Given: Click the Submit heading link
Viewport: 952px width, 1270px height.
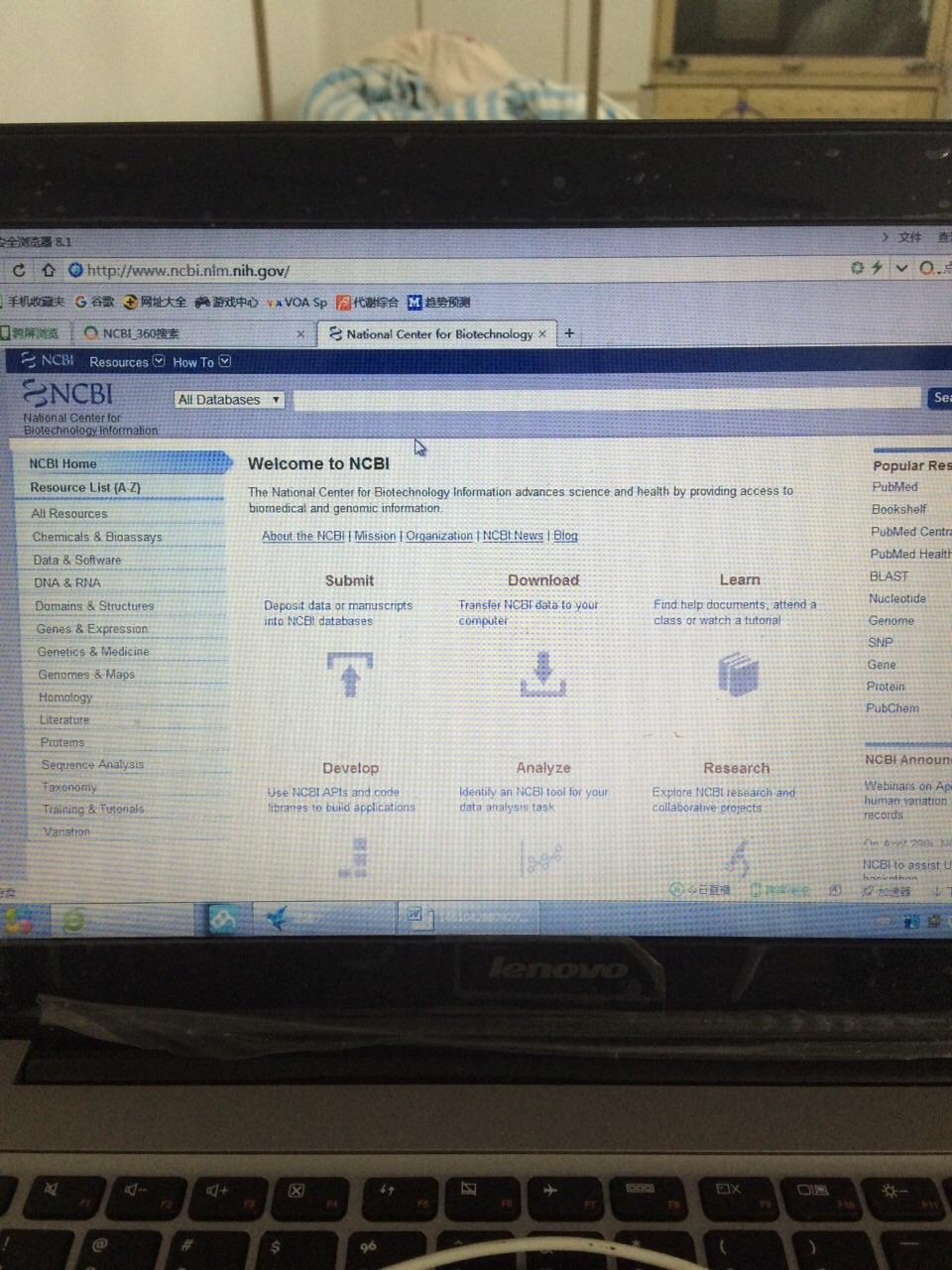Looking at the screenshot, I should coord(349,580).
